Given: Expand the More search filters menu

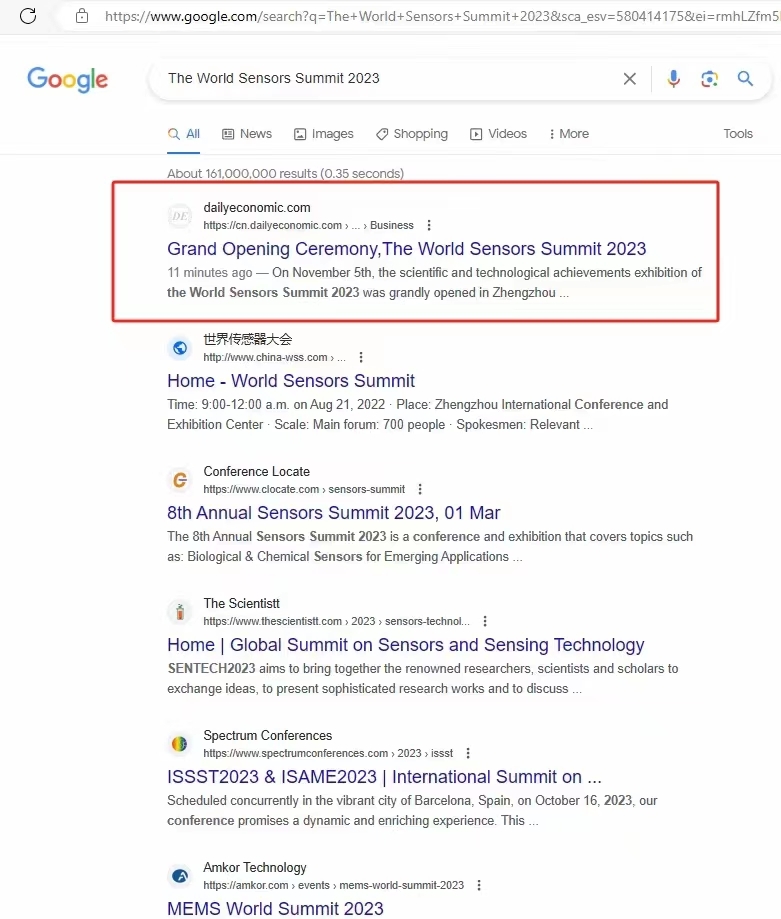Looking at the screenshot, I should click(568, 134).
